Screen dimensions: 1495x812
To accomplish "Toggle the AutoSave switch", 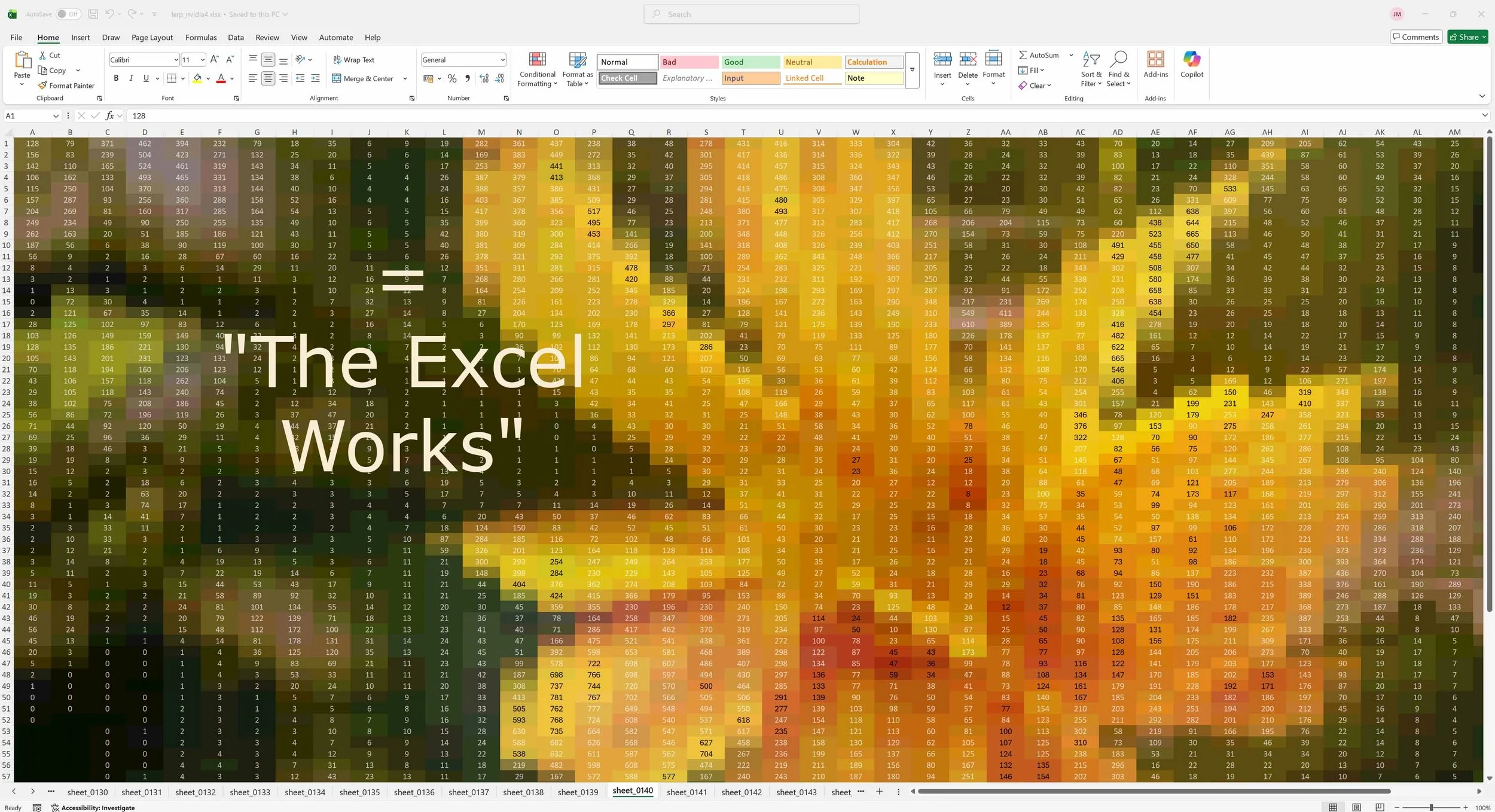I will [68, 14].
